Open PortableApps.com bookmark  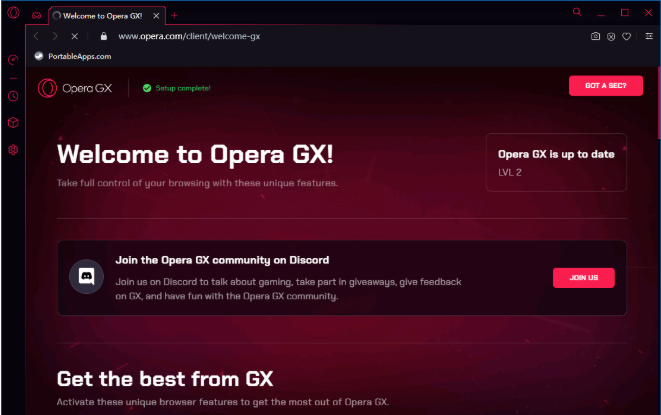(73, 56)
